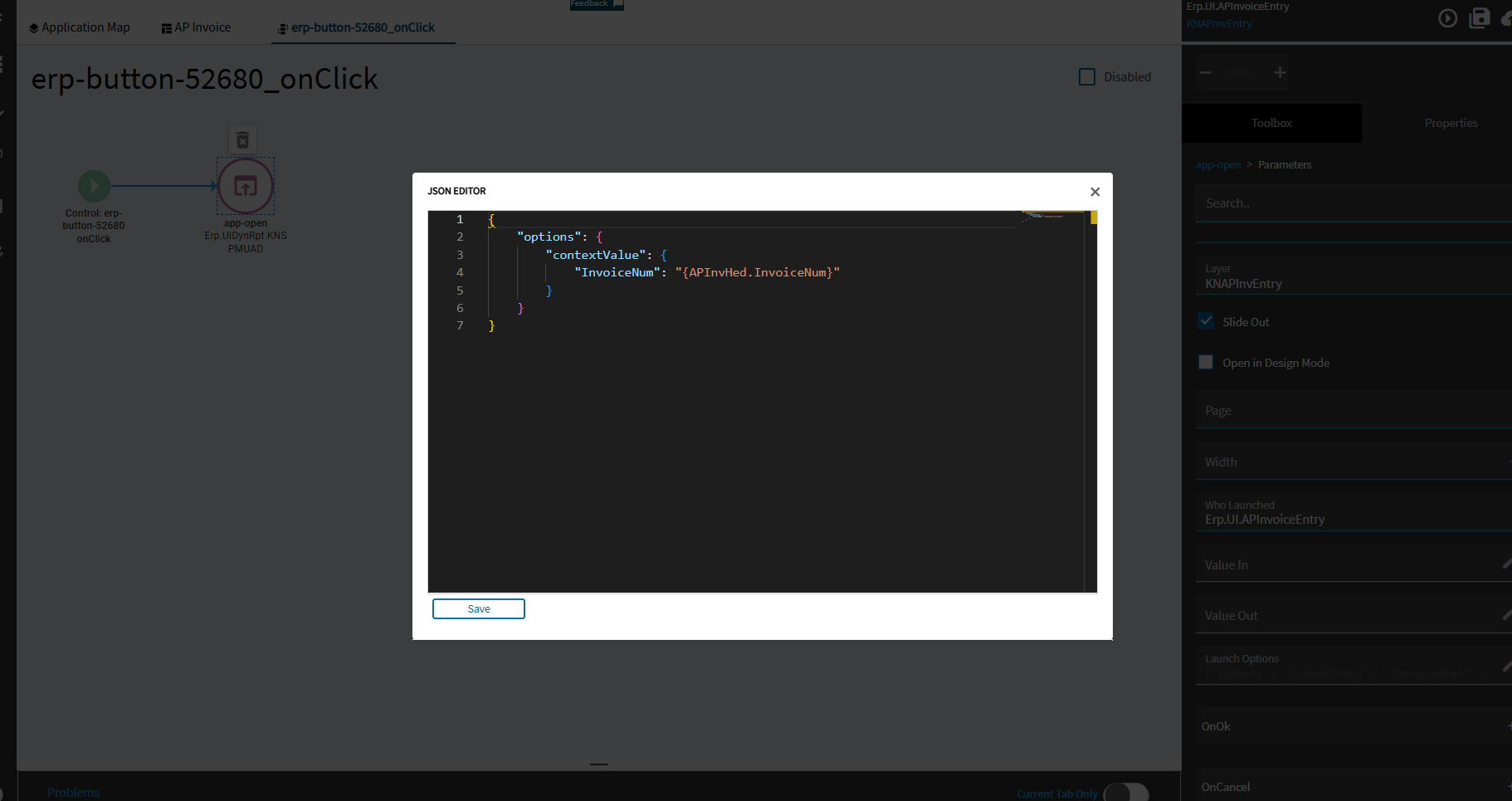
Task: Save the JSON editor contents
Action: (479, 609)
